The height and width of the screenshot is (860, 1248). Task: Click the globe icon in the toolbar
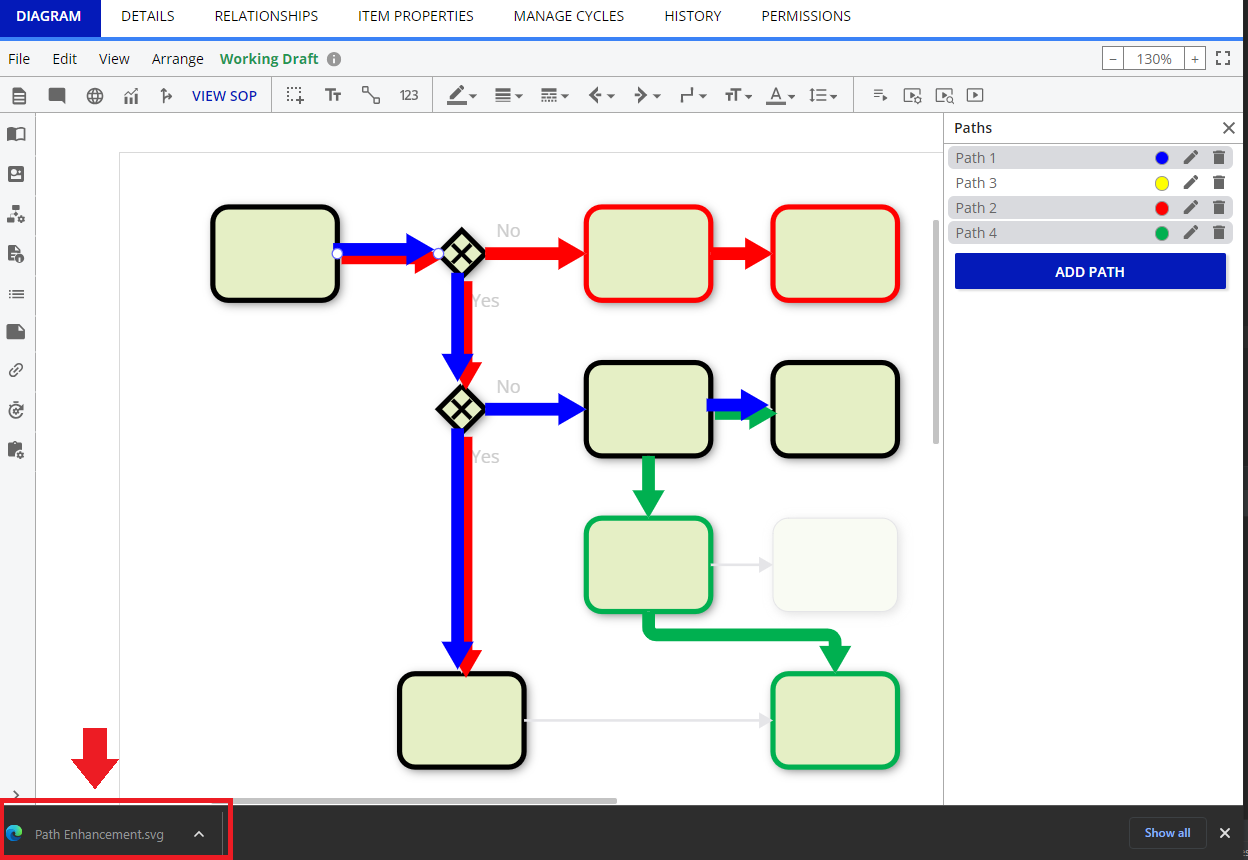pos(95,96)
